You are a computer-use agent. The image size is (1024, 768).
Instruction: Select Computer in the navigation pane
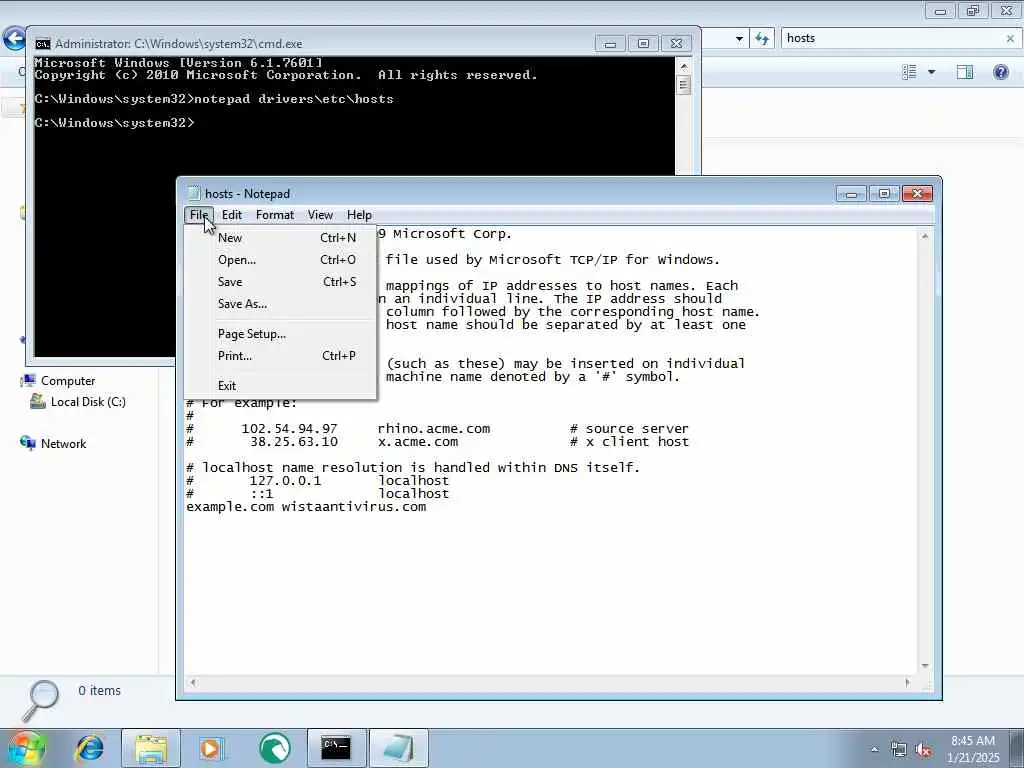pyautogui.click(x=68, y=381)
